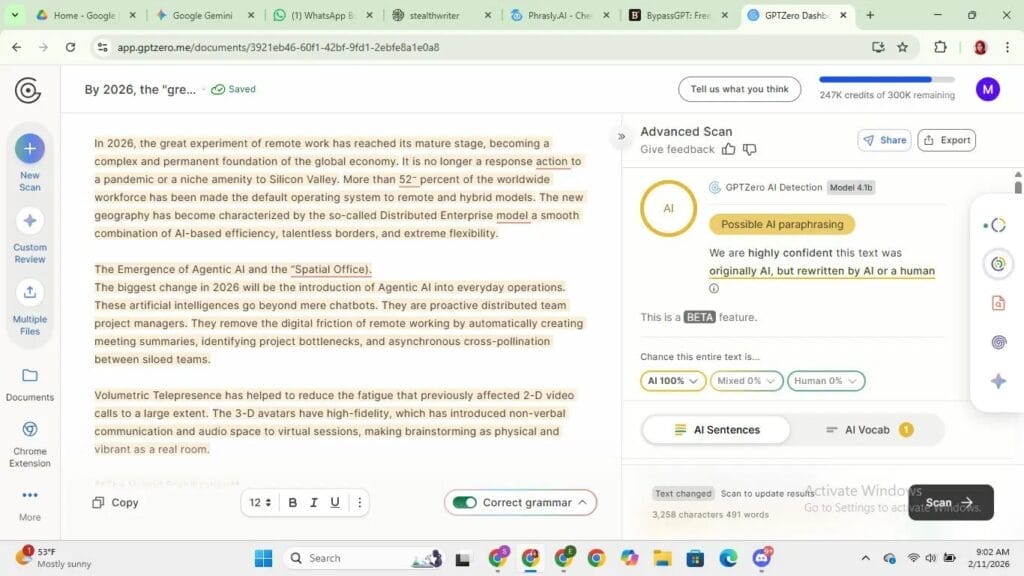Expand the Human 0% dropdown
Screen dimensions: 1024x576
[825, 381]
